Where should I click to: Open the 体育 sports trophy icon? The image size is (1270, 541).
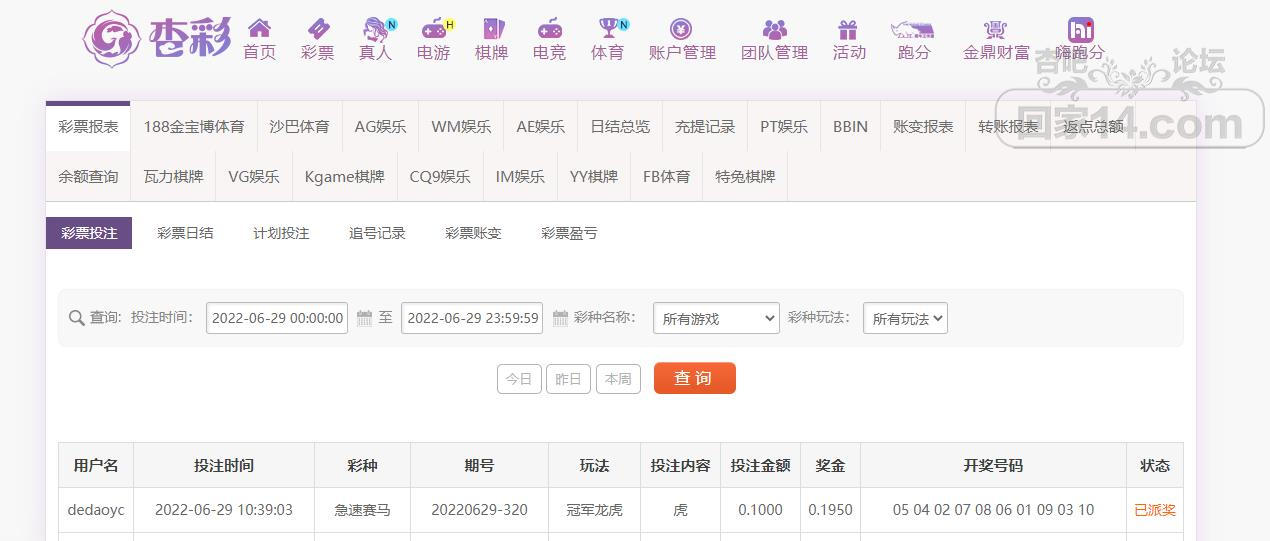pyautogui.click(x=609, y=28)
